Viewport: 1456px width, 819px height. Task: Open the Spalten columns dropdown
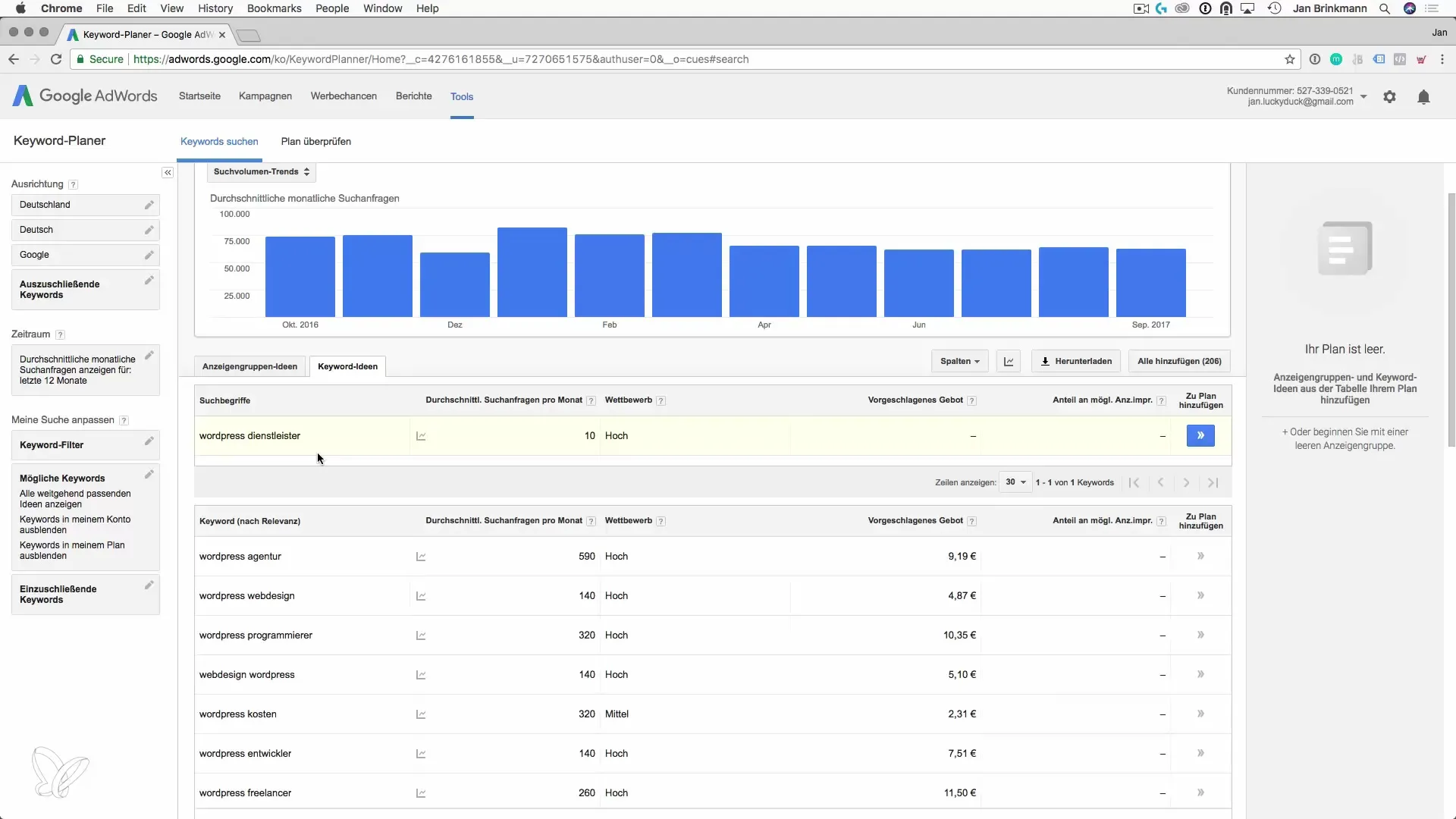(x=959, y=362)
